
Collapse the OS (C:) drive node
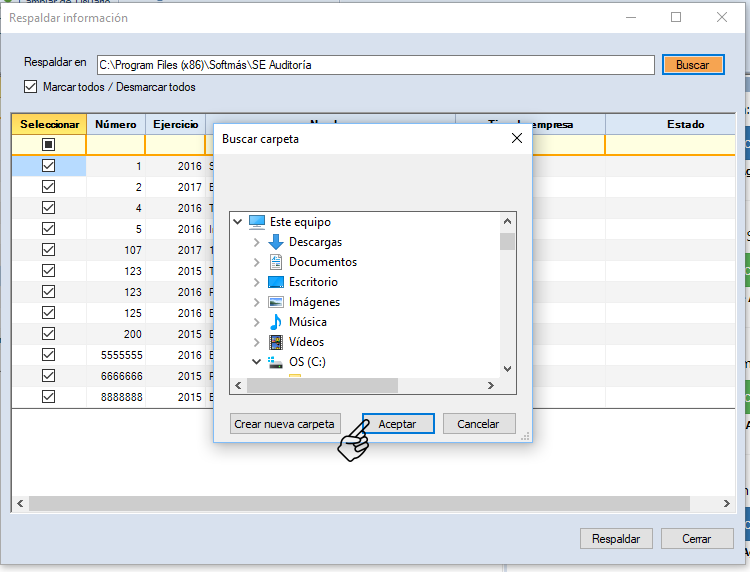pos(257,362)
